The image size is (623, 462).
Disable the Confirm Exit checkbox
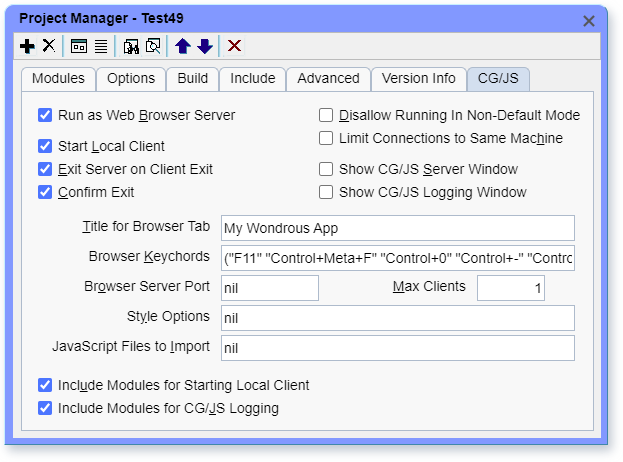point(45,192)
